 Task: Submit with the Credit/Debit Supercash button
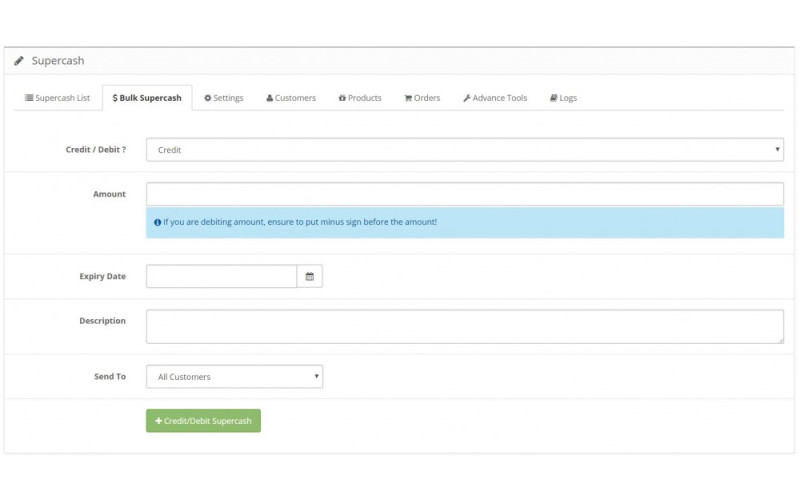204,421
